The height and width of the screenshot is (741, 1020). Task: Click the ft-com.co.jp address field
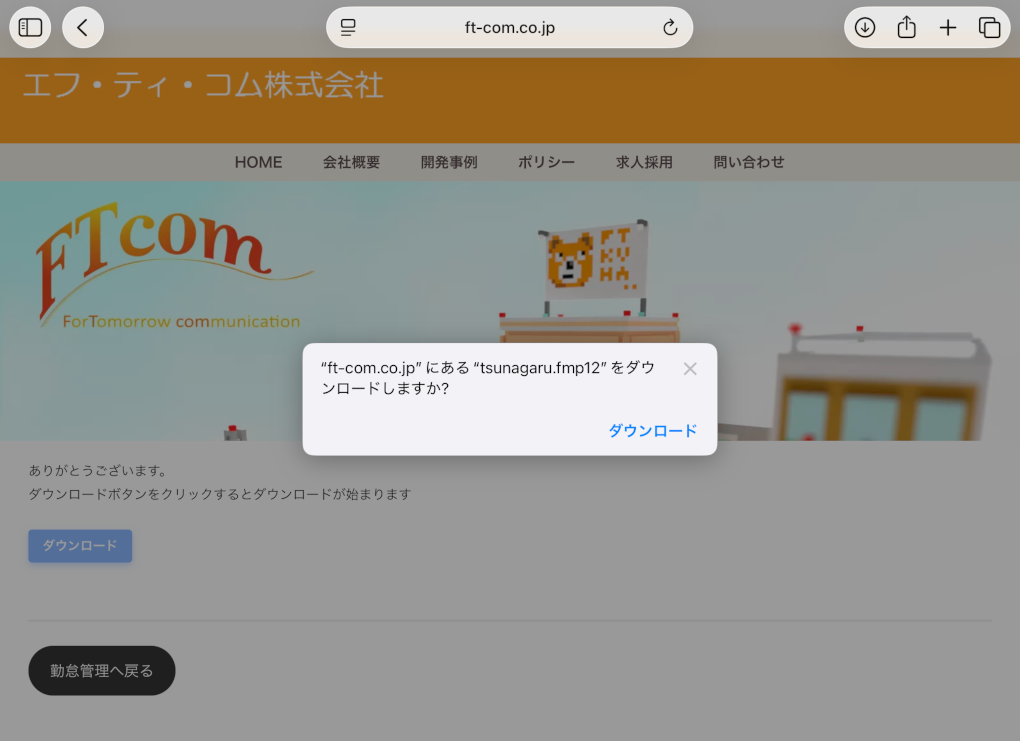(x=510, y=28)
